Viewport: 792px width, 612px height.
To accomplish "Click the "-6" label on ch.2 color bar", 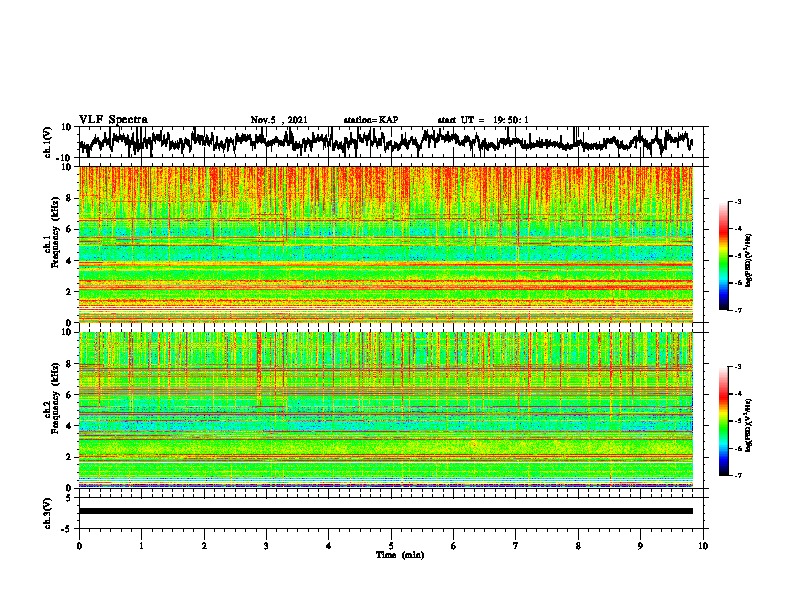I will [738, 448].
